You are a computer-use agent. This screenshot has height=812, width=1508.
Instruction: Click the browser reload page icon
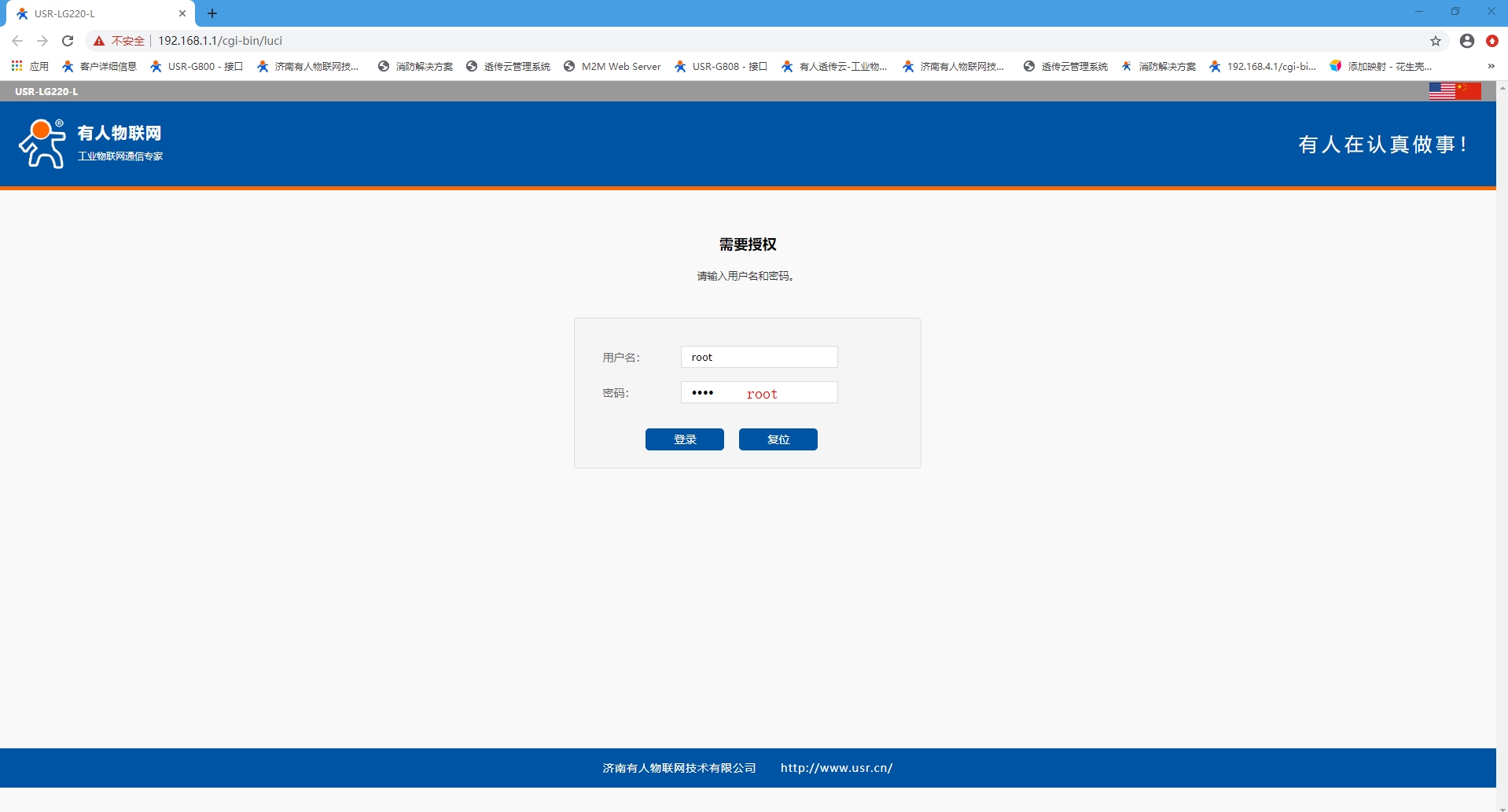(x=68, y=41)
